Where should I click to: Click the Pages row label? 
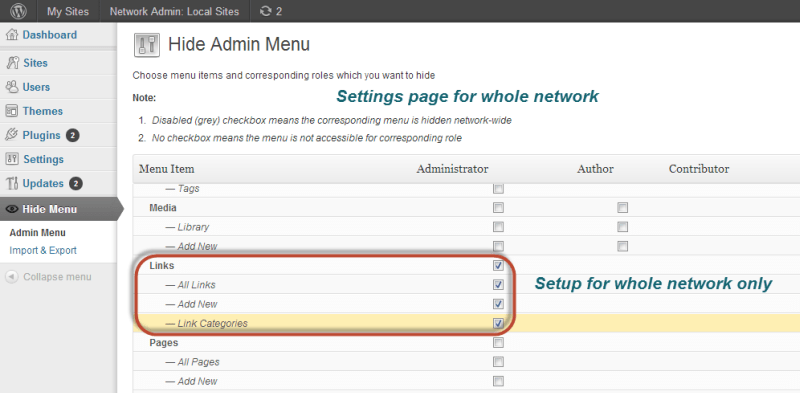pyautogui.click(x=163, y=342)
